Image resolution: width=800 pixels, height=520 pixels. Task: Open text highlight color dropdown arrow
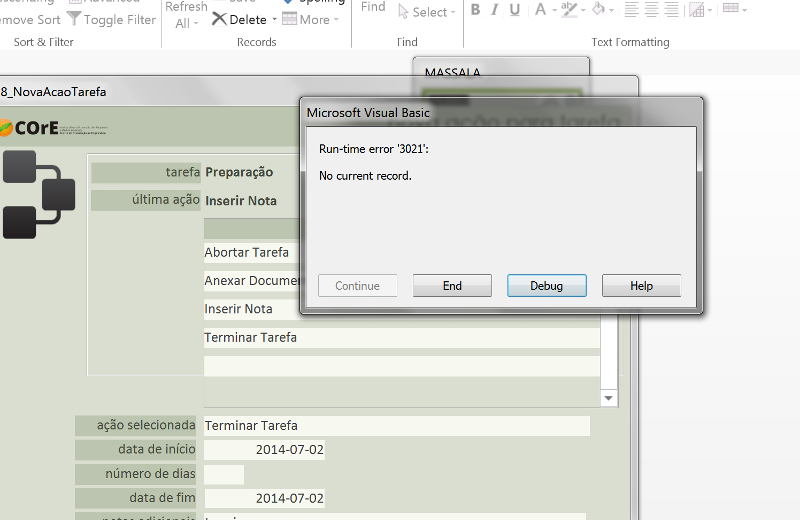tap(583, 10)
